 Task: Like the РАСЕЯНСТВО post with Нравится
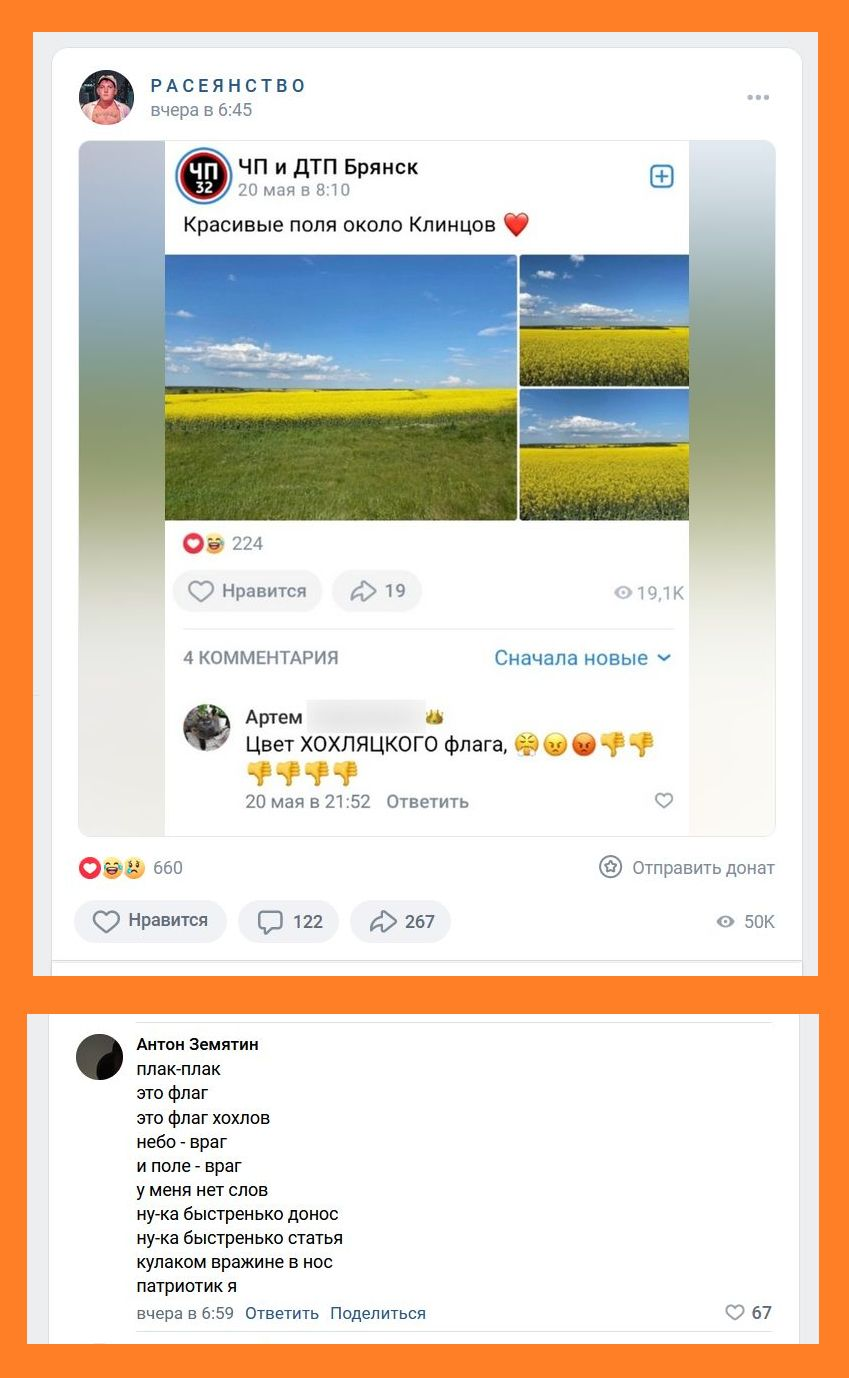pyautogui.click(x=150, y=921)
